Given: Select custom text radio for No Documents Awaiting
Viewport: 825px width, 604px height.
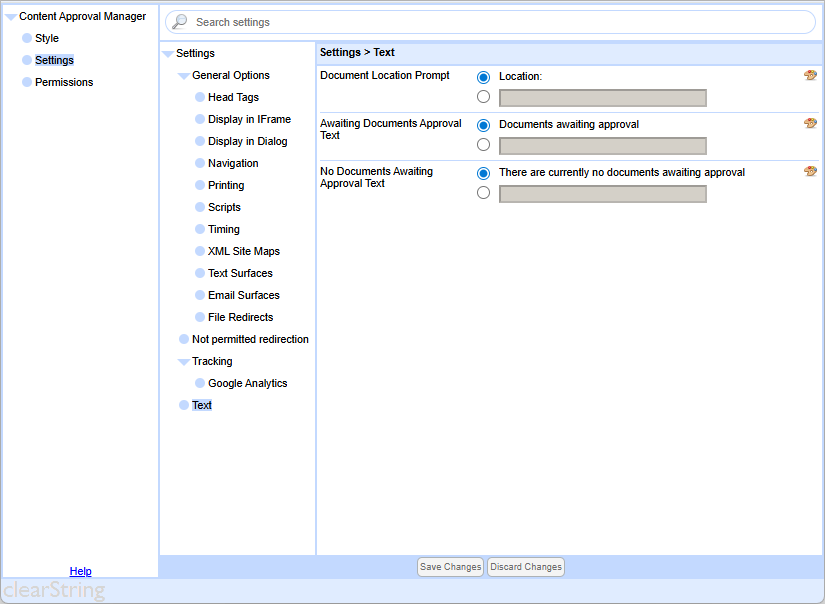Looking at the screenshot, I should [484, 193].
